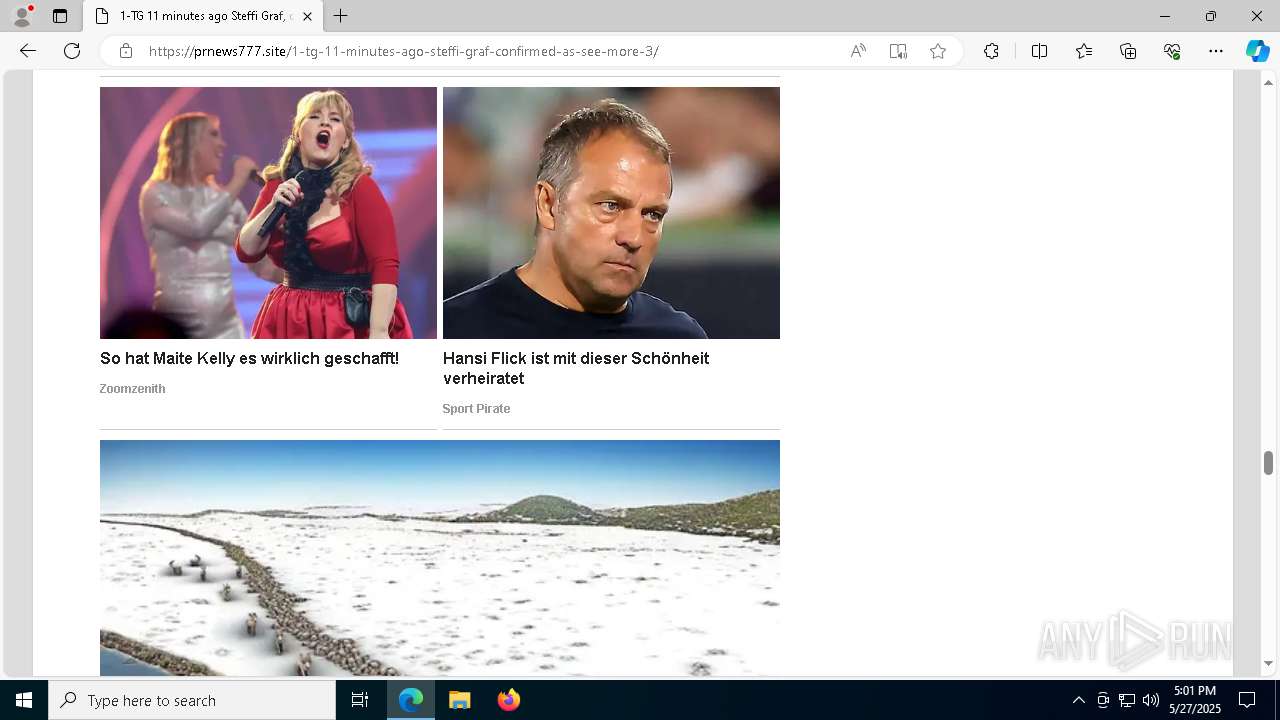Click the address bar URL
Viewport: 1280px width, 720px height.
pos(404,51)
